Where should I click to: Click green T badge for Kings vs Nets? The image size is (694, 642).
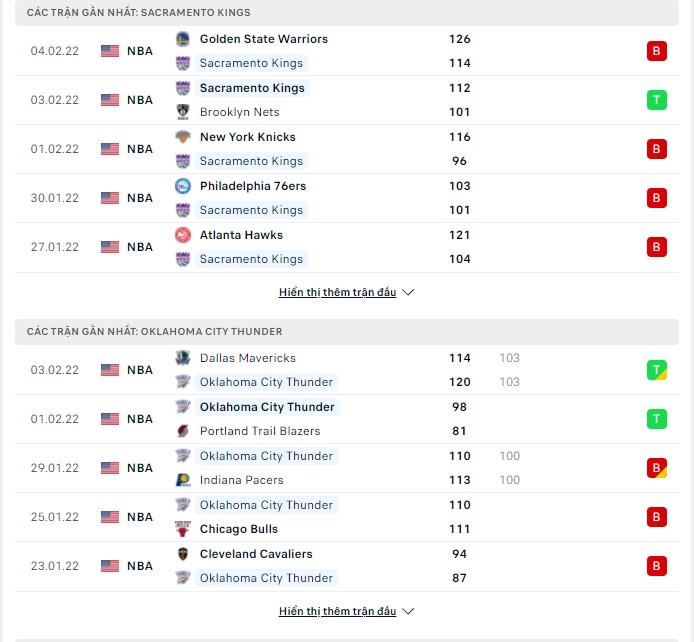[x=656, y=100]
